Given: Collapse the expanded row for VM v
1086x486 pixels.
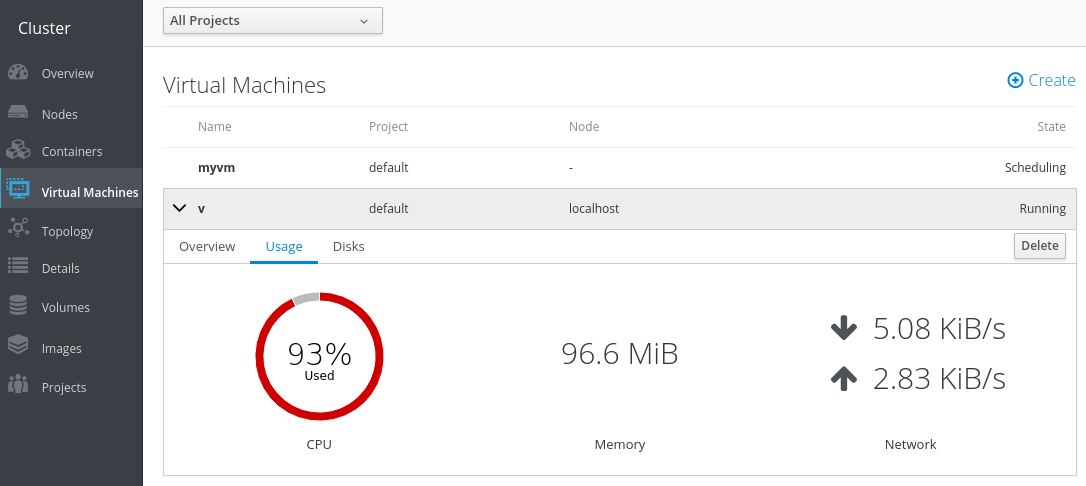Looking at the screenshot, I should pyautogui.click(x=180, y=209).
